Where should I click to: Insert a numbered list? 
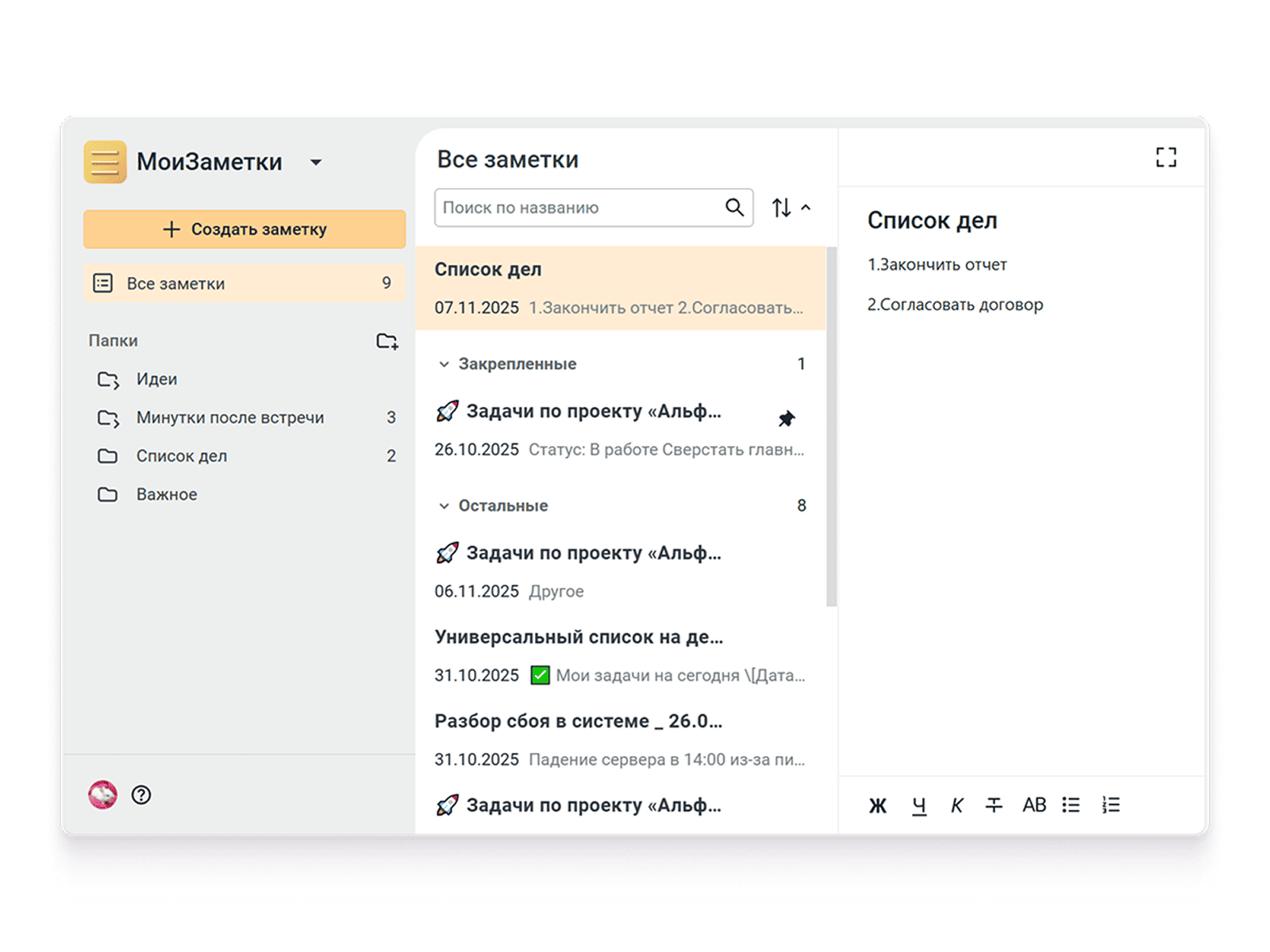tap(1111, 805)
